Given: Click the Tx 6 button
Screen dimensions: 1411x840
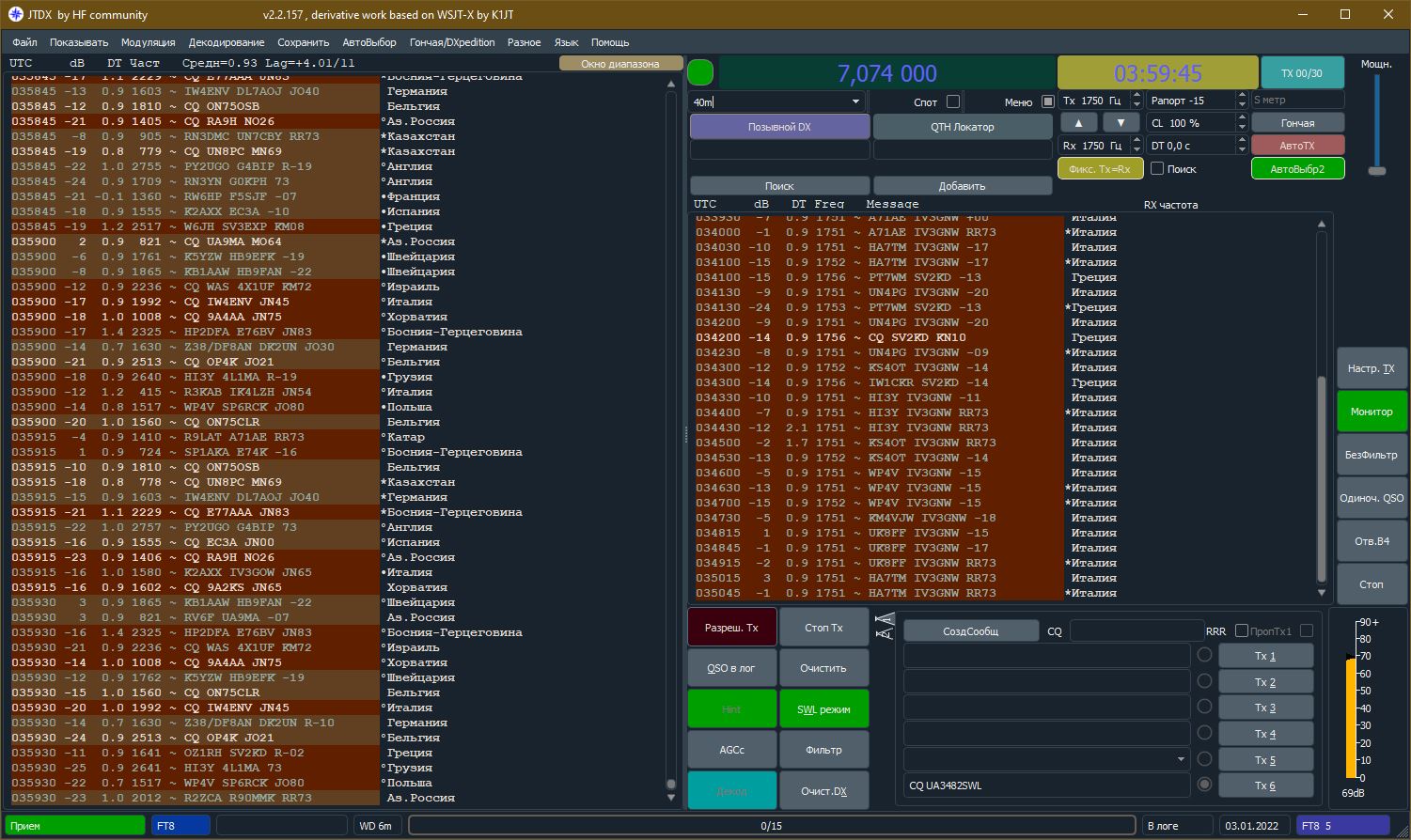Looking at the screenshot, I should click(x=1265, y=786).
